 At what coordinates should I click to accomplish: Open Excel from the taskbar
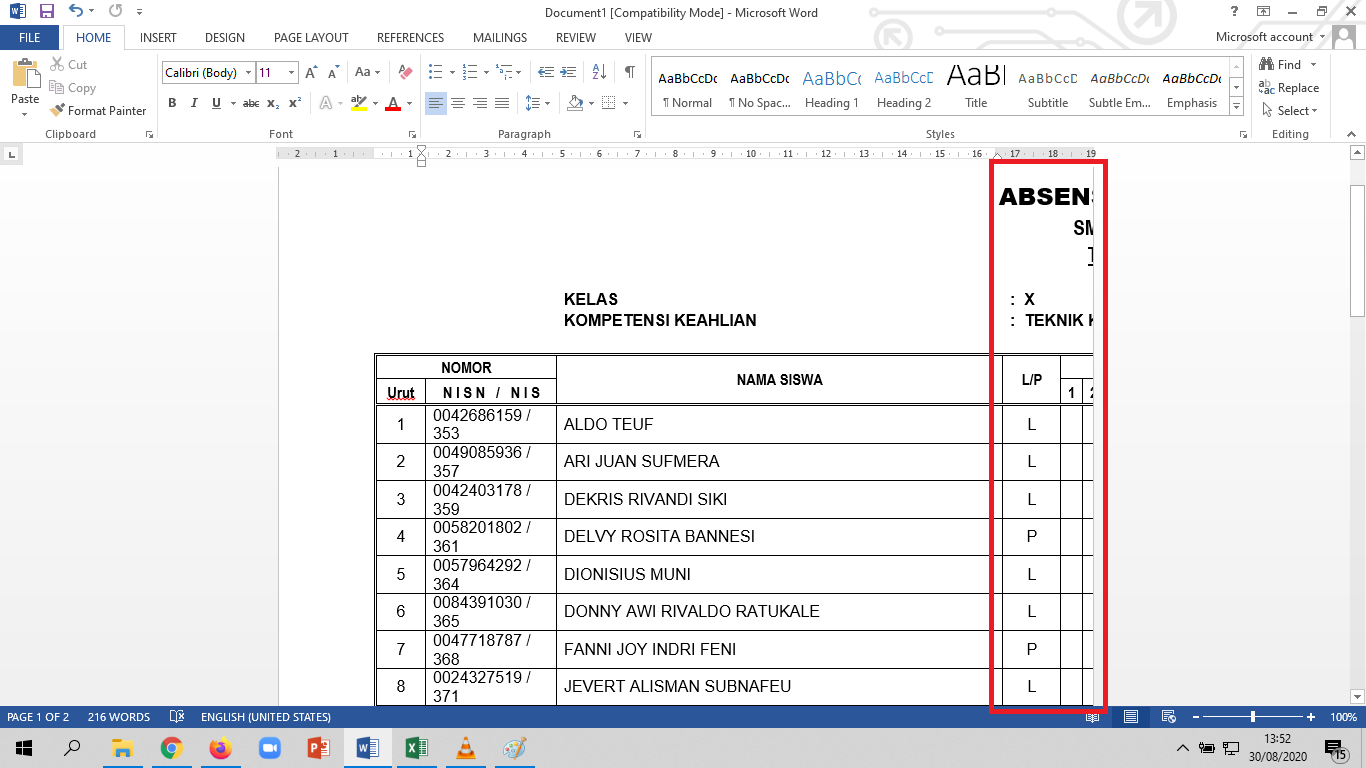(x=417, y=747)
